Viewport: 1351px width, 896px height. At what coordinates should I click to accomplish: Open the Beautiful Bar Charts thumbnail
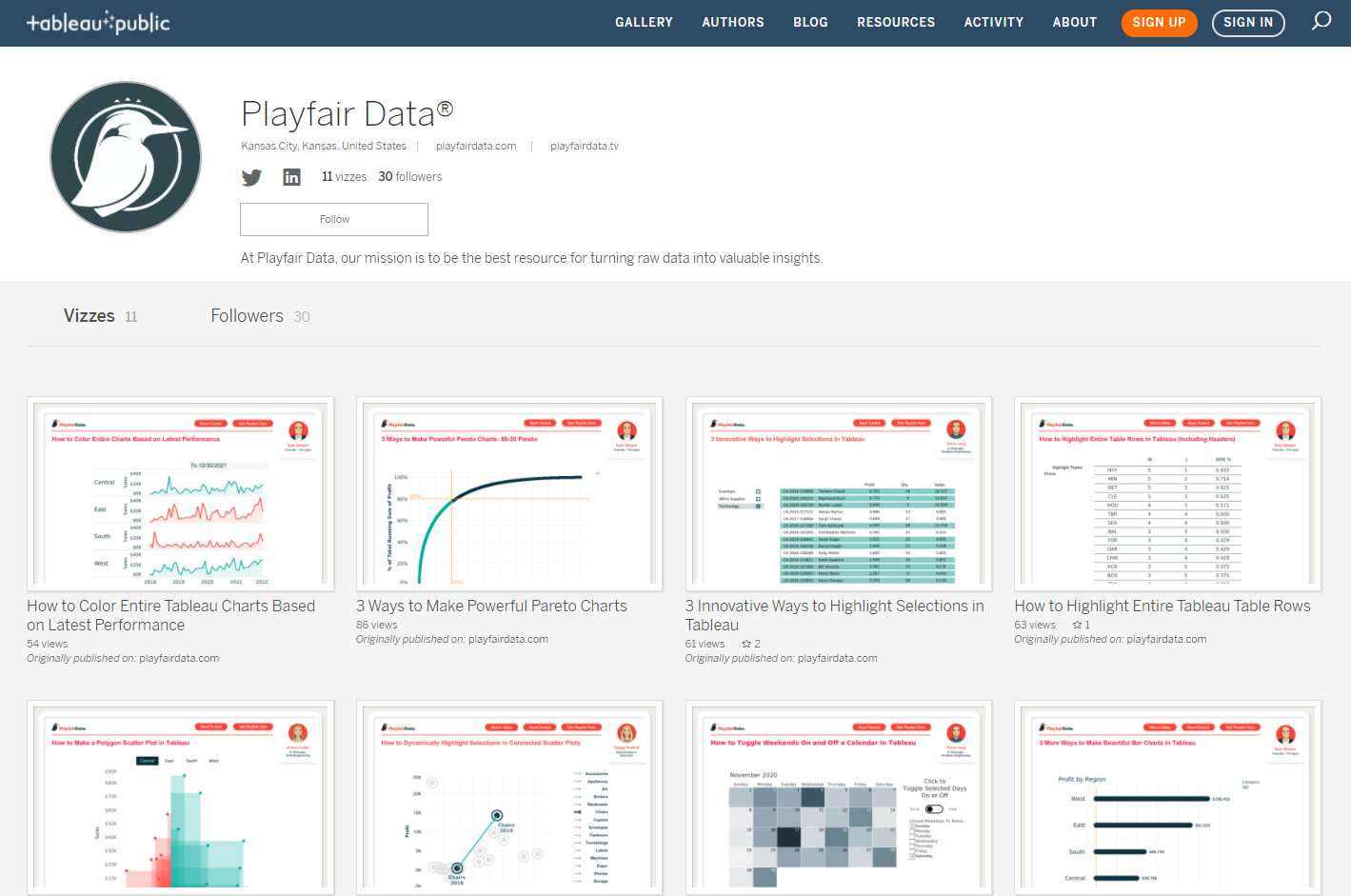(x=1168, y=798)
